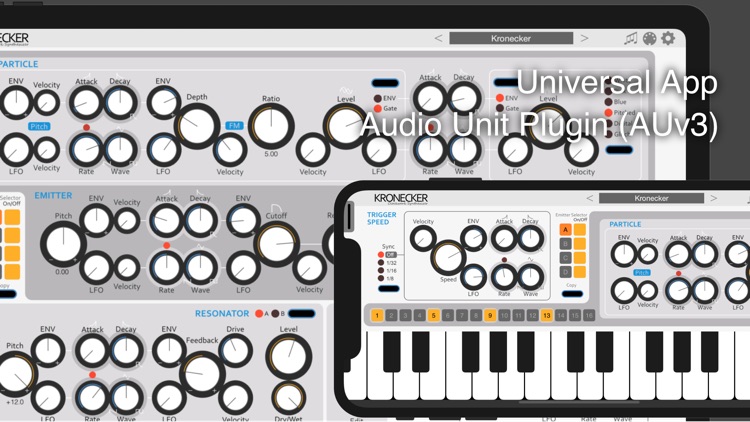Open the music notes icon in tablet header
The width and height of the screenshot is (750, 422).
(x=631, y=38)
